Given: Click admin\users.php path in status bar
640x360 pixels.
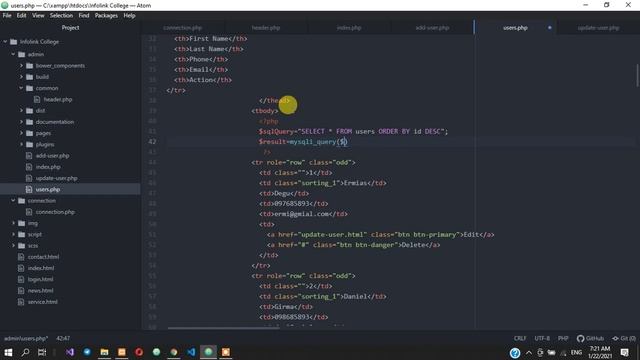Looking at the screenshot, I should click(26, 338).
